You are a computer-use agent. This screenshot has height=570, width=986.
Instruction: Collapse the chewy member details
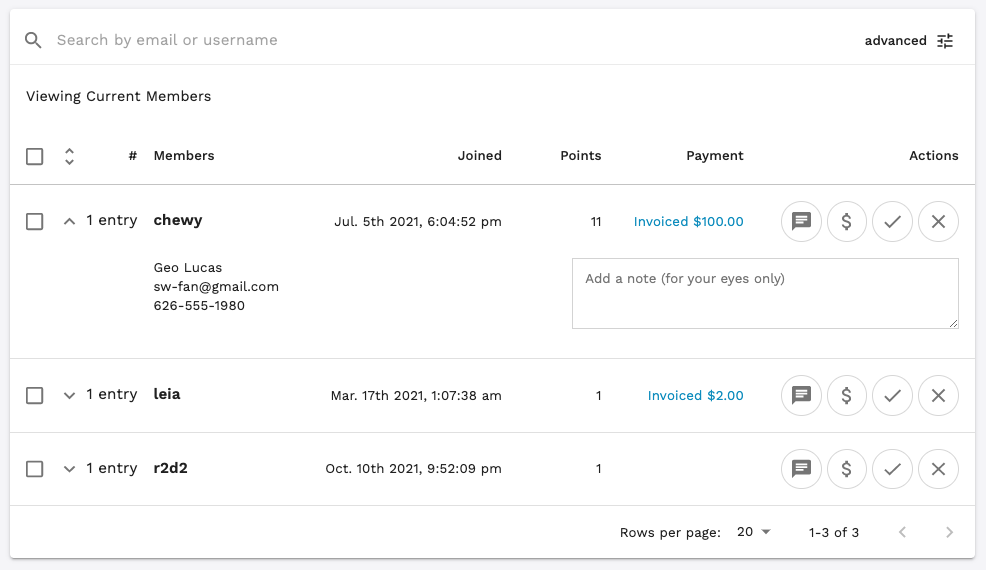point(69,222)
